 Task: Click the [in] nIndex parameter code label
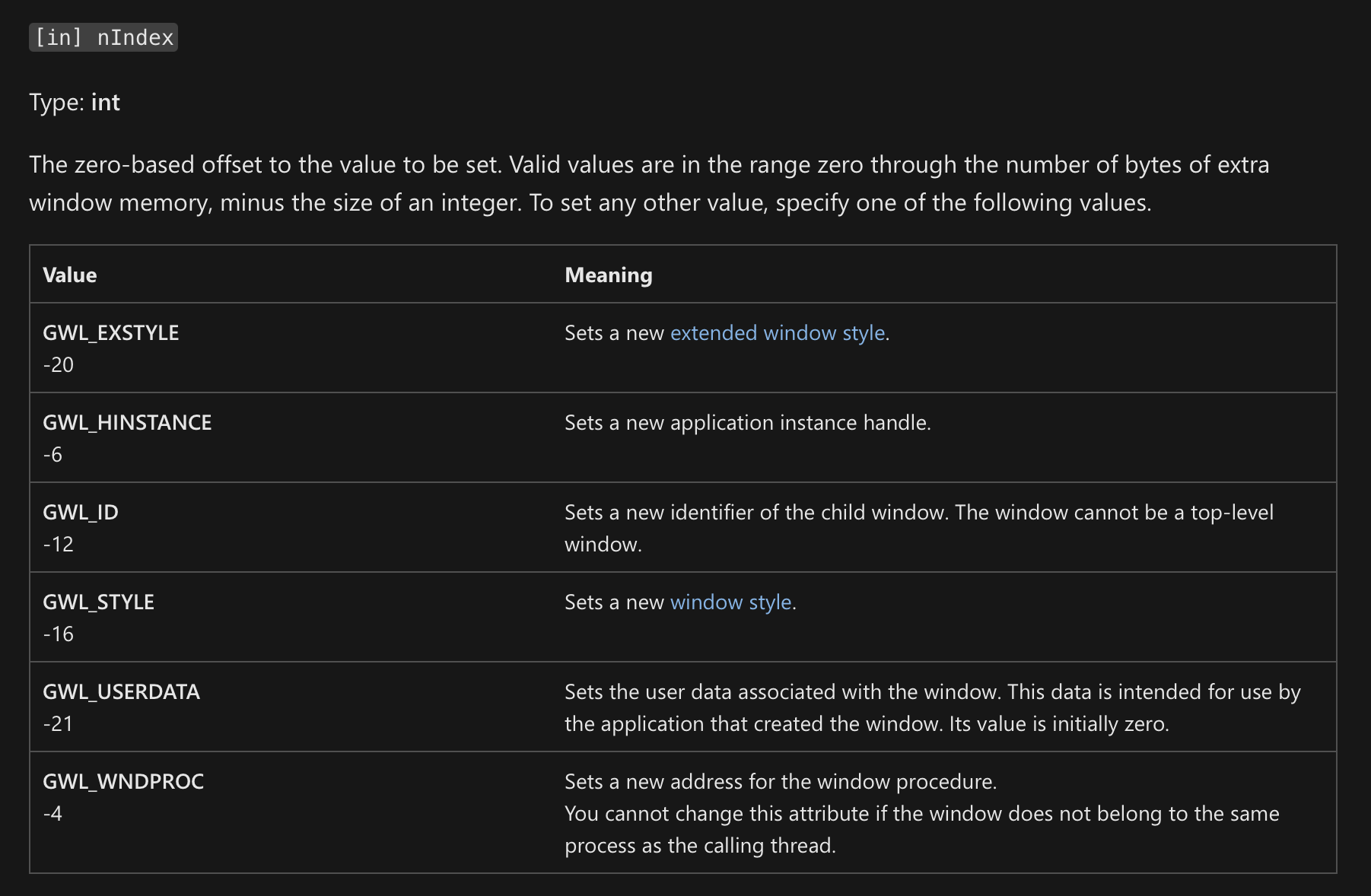pos(103,37)
